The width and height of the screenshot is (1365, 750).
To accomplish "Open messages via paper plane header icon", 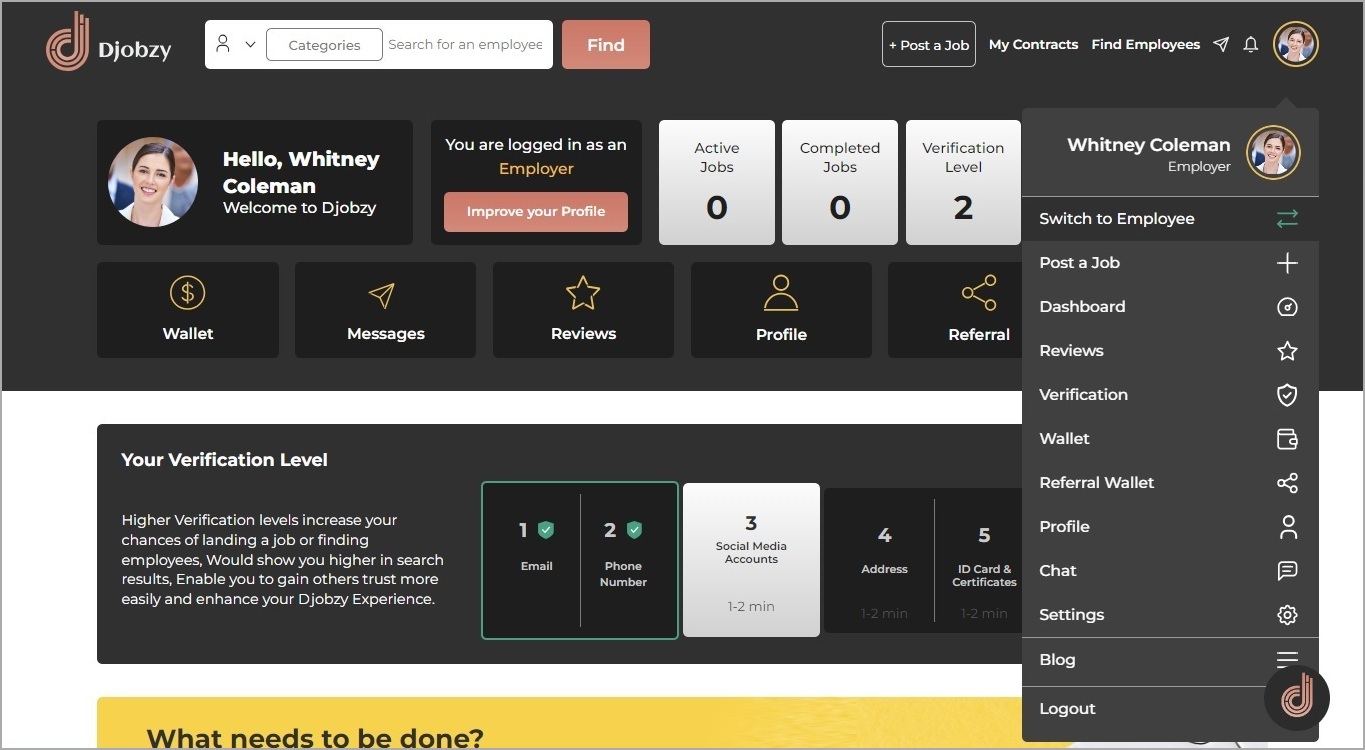I will 1221,45.
